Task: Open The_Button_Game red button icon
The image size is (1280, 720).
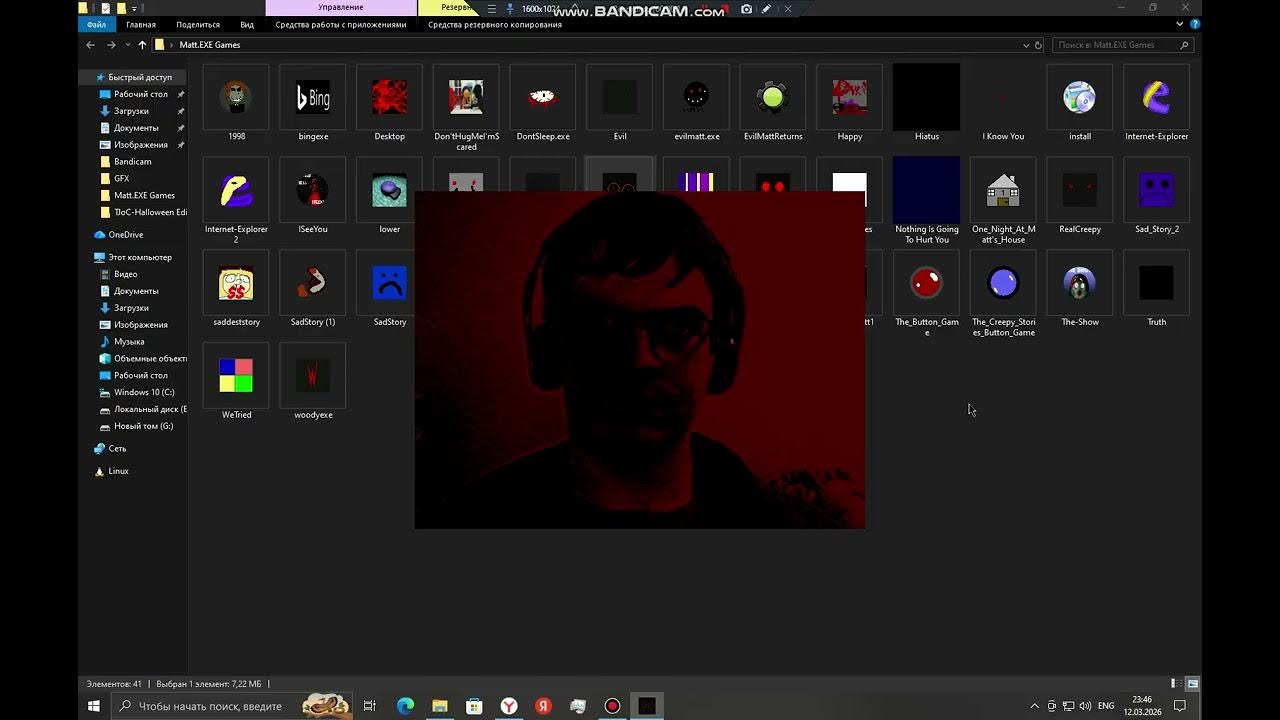Action: click(x=926, y=284)
